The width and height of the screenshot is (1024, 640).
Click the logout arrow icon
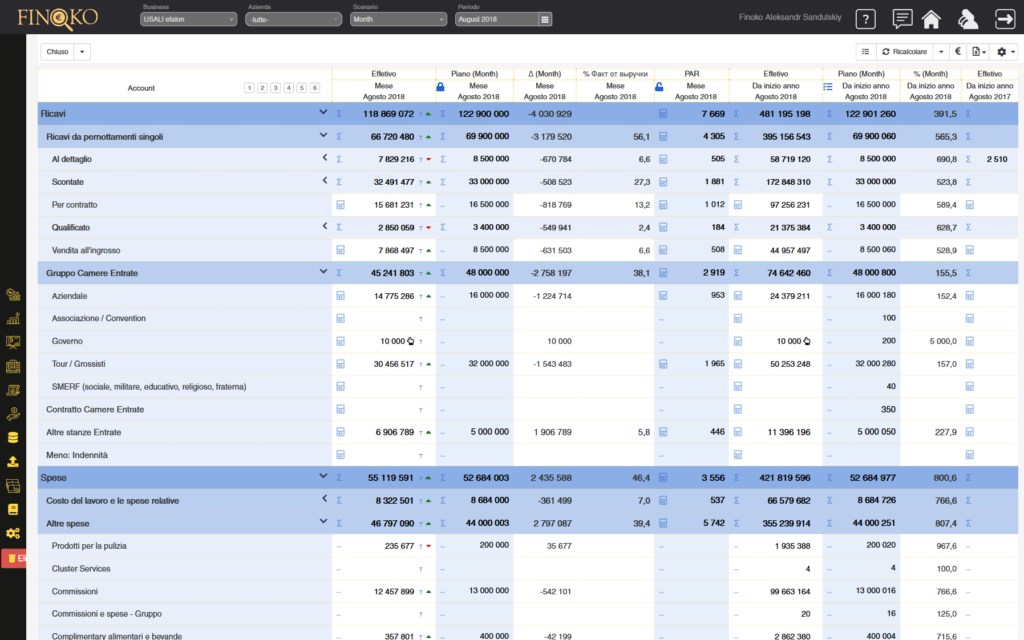pos(1004,19)
